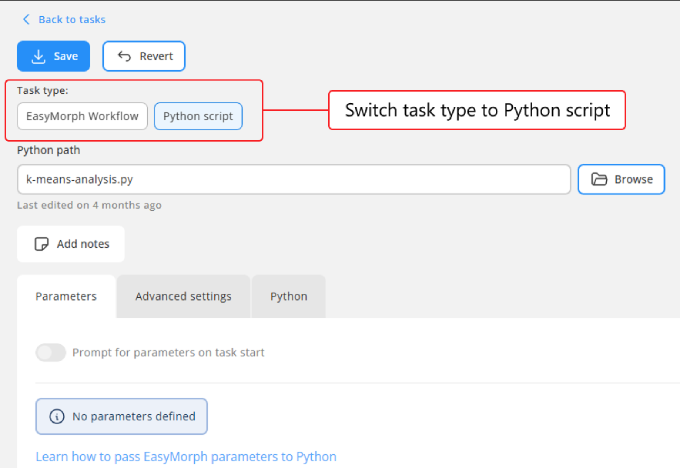Viewport: 680px width, 468px height.
Task: Open the Python tab
Action: coord(289,296)
